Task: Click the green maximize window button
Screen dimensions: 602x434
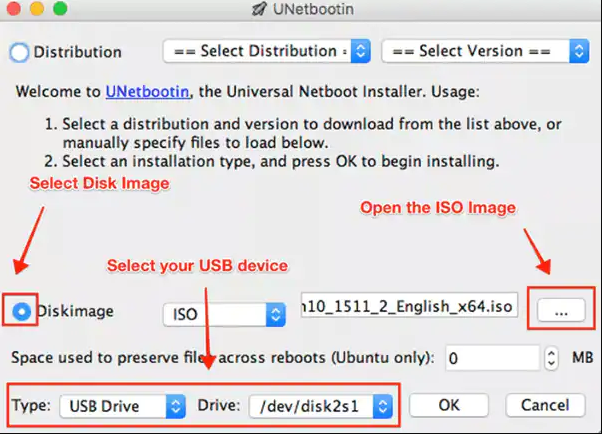Action: click(60, 8)
